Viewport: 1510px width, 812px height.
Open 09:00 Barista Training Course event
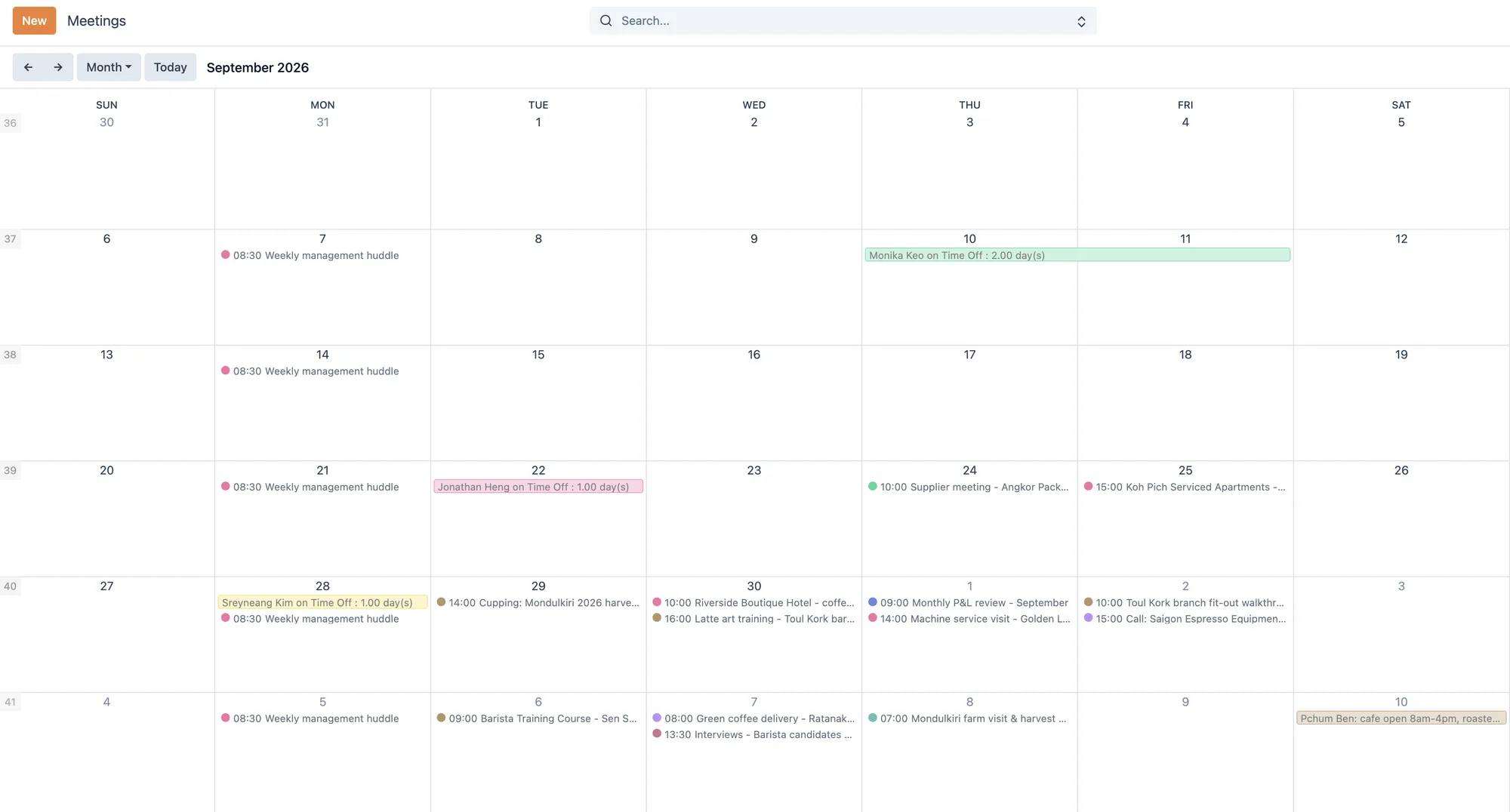coord(537,718)
